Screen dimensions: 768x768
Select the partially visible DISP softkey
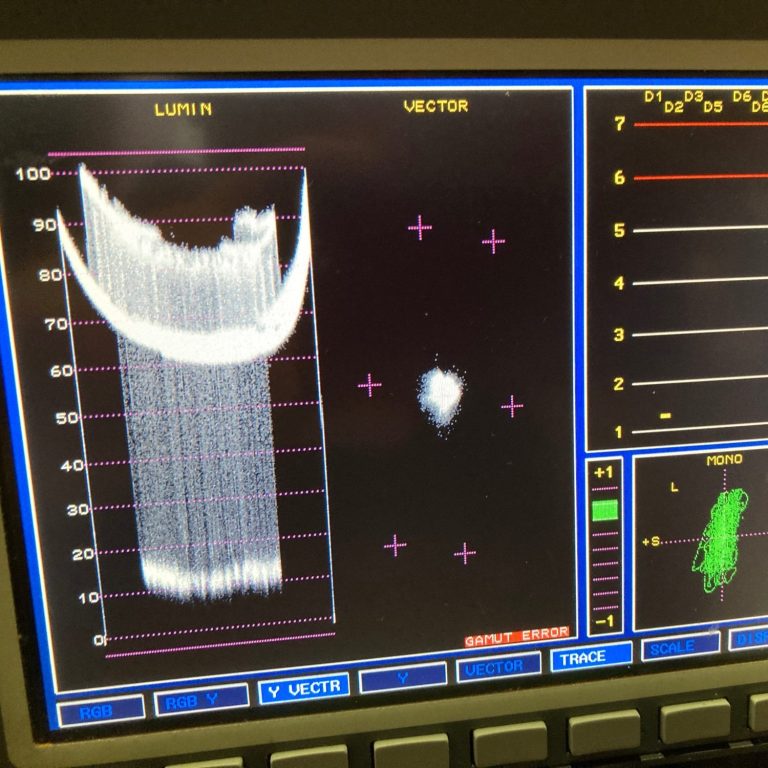pos(748,639)
